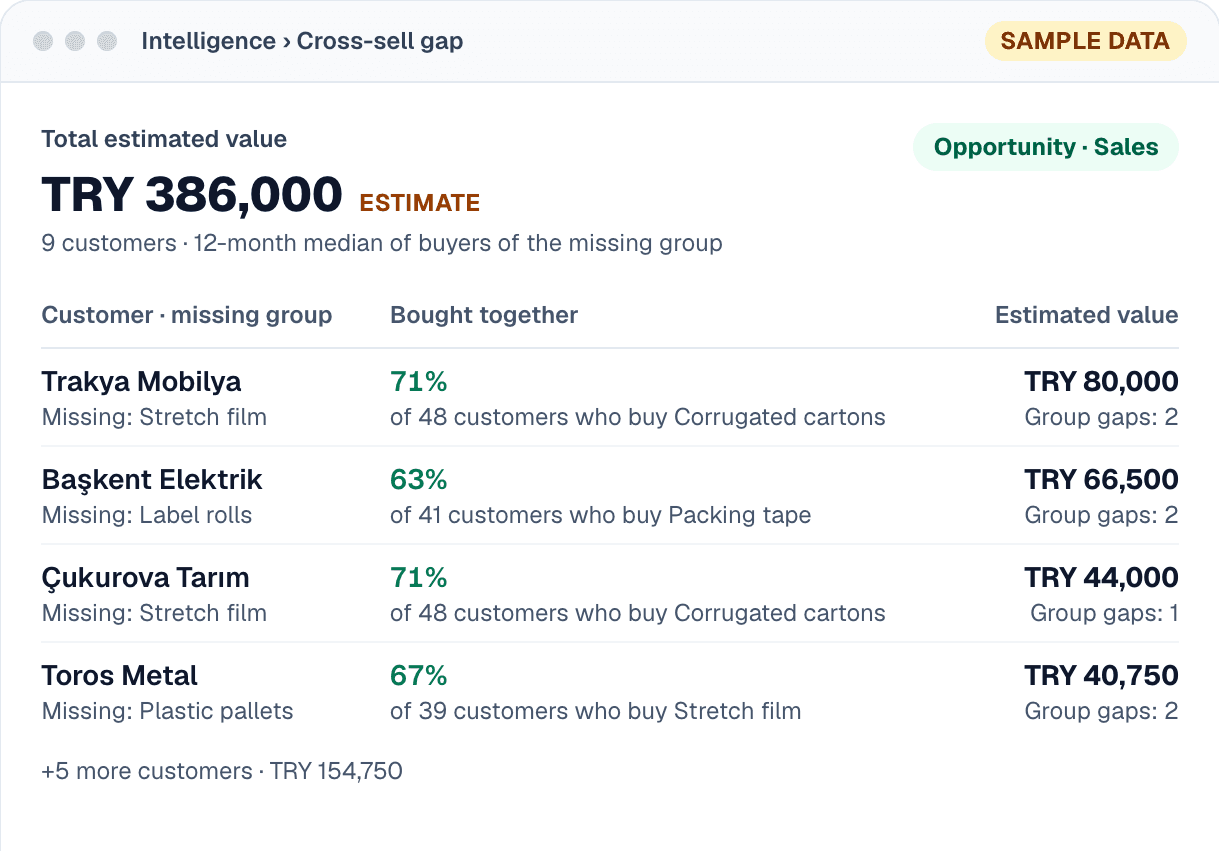
Task: Click the "Total estimated value" label
Action: click(164, 139)
